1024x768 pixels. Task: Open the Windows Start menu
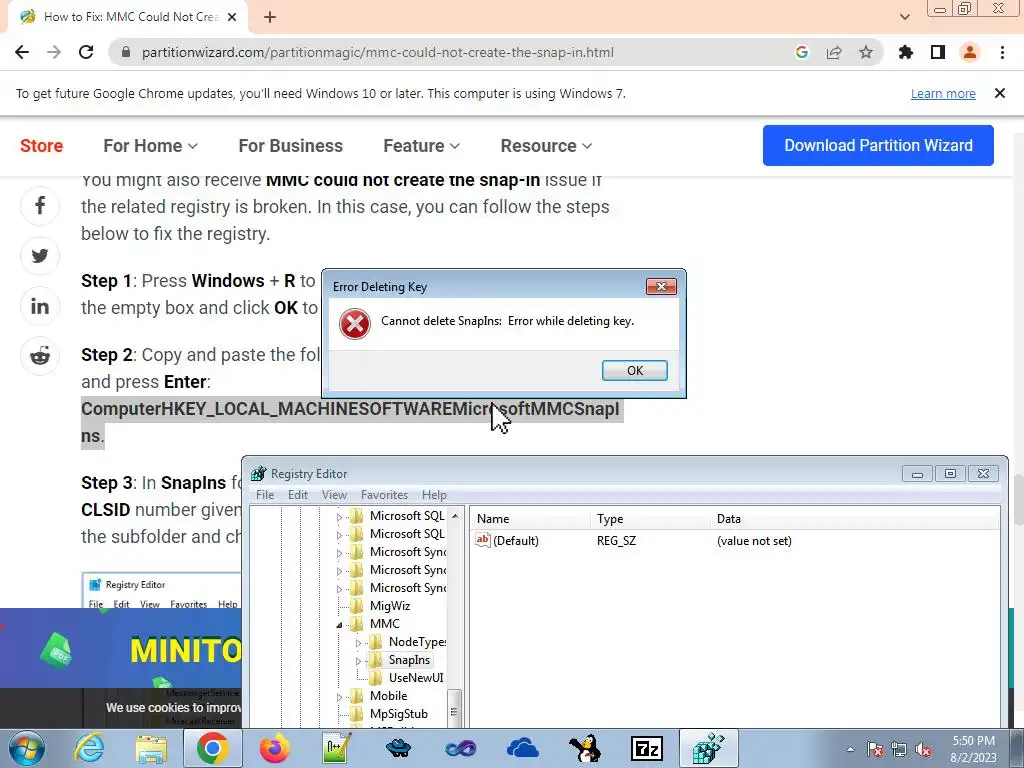tap(27, 748)
